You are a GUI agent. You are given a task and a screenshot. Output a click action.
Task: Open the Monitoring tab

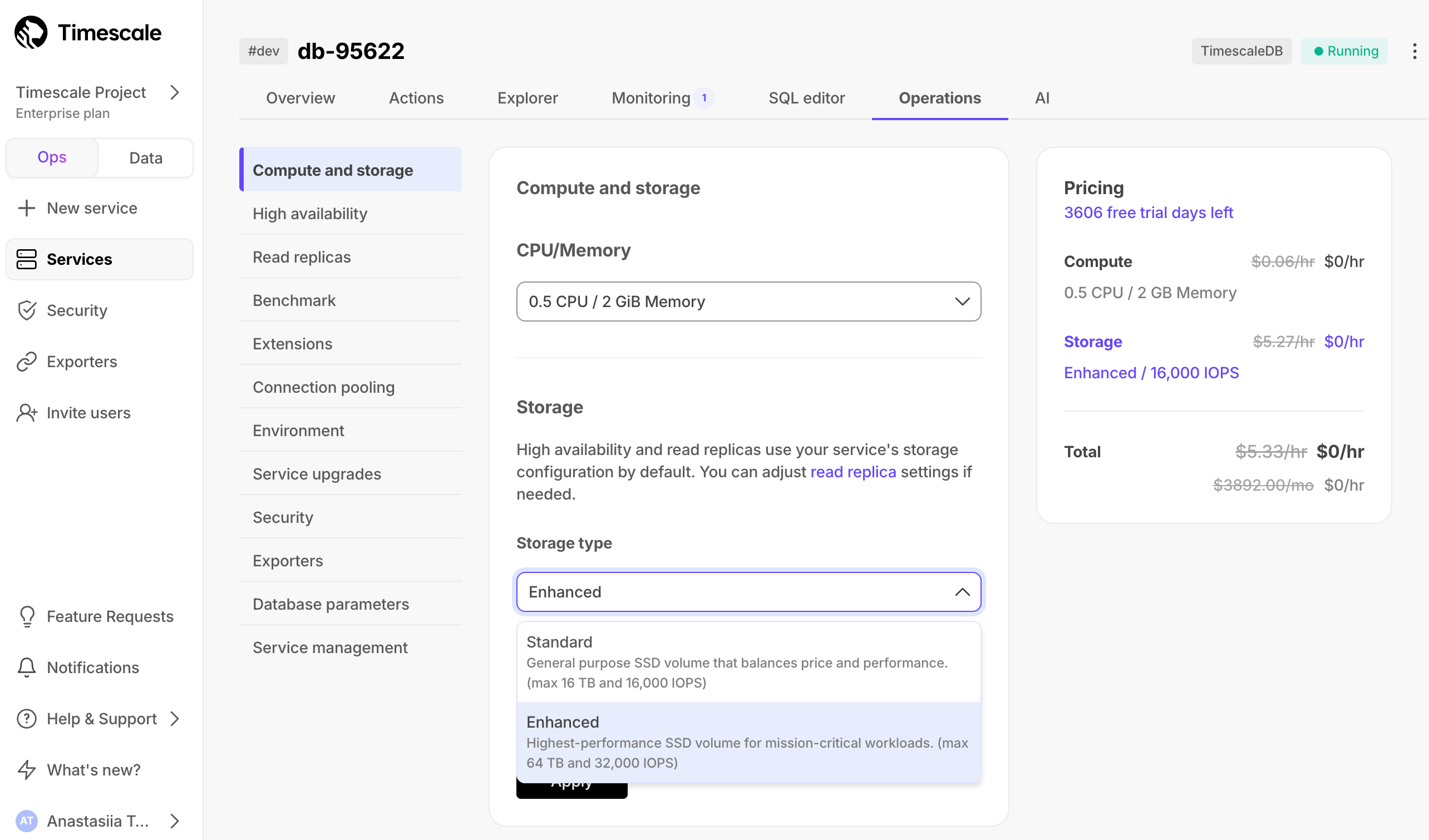coord(651,98)
